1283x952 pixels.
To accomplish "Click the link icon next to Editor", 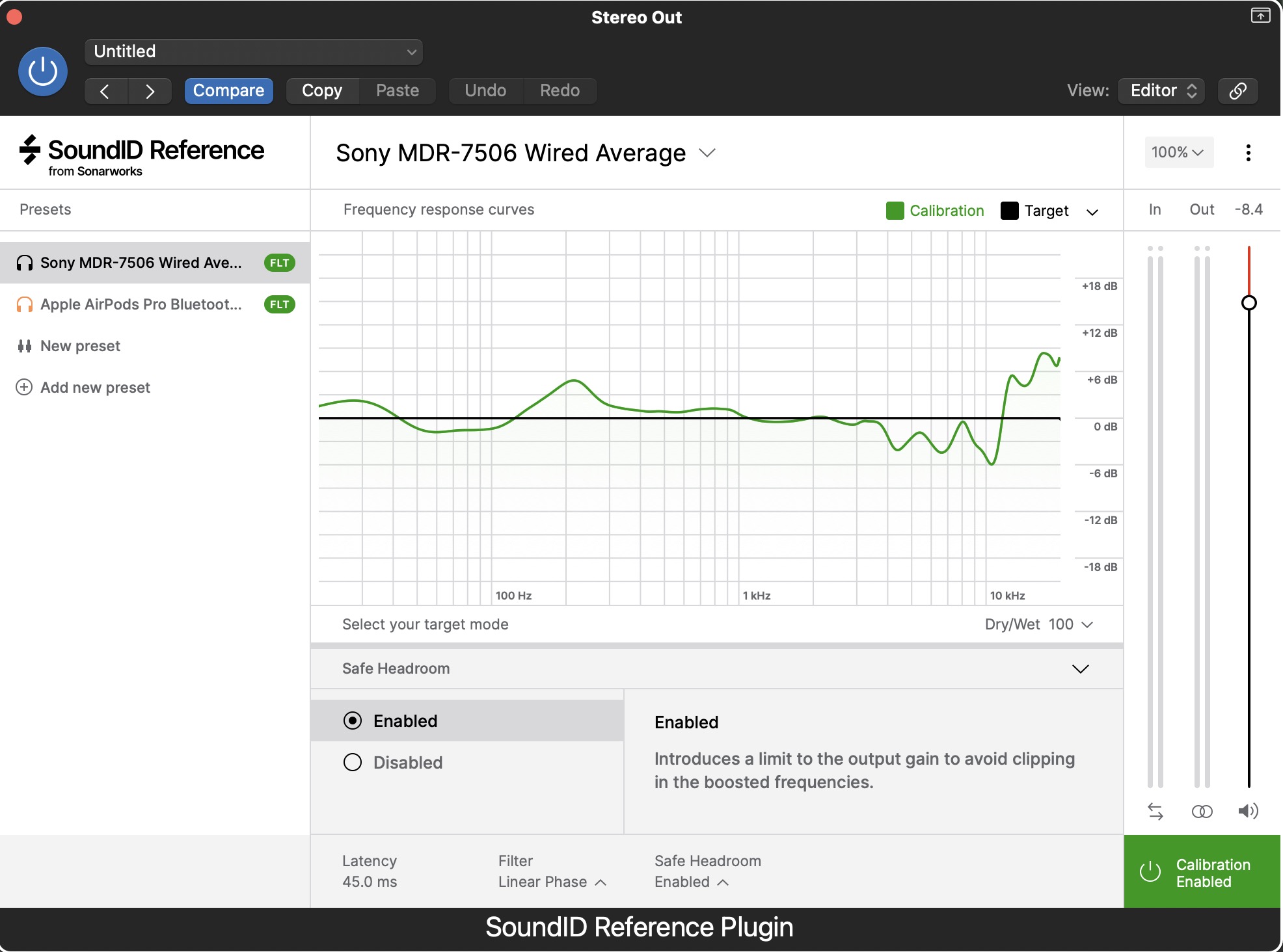I will 1237,90.
